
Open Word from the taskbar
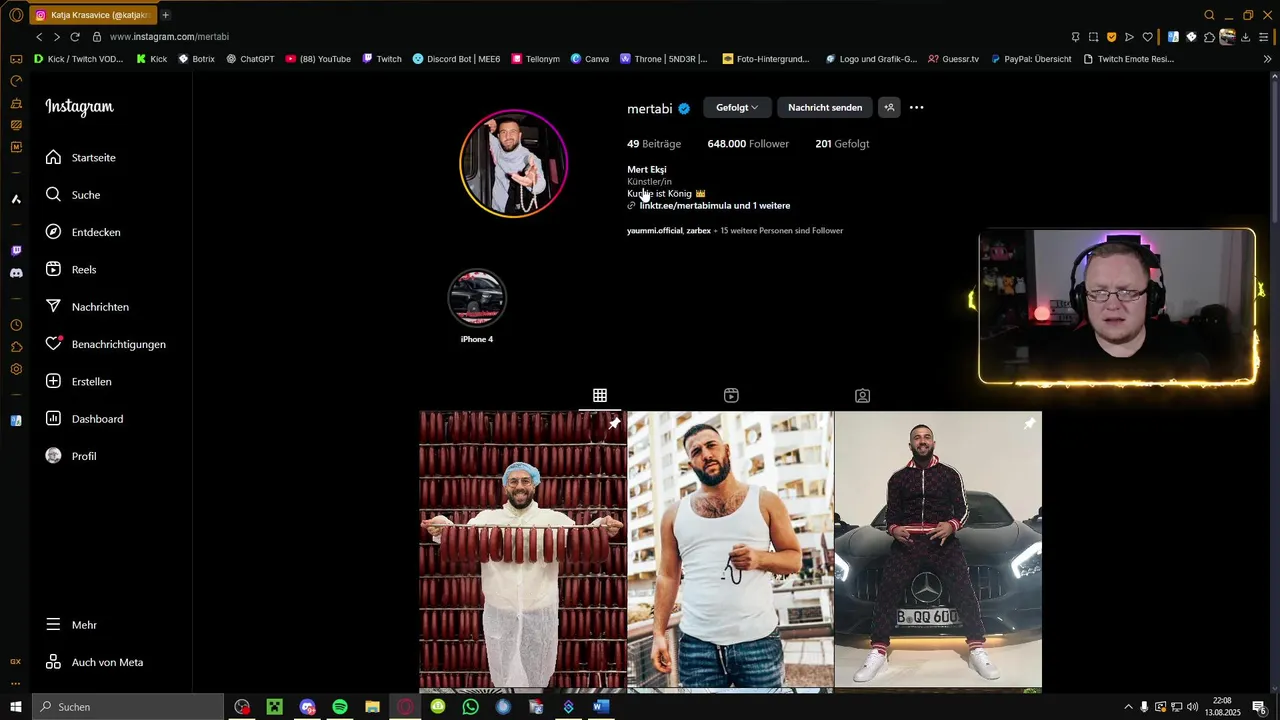click(601, 707)
